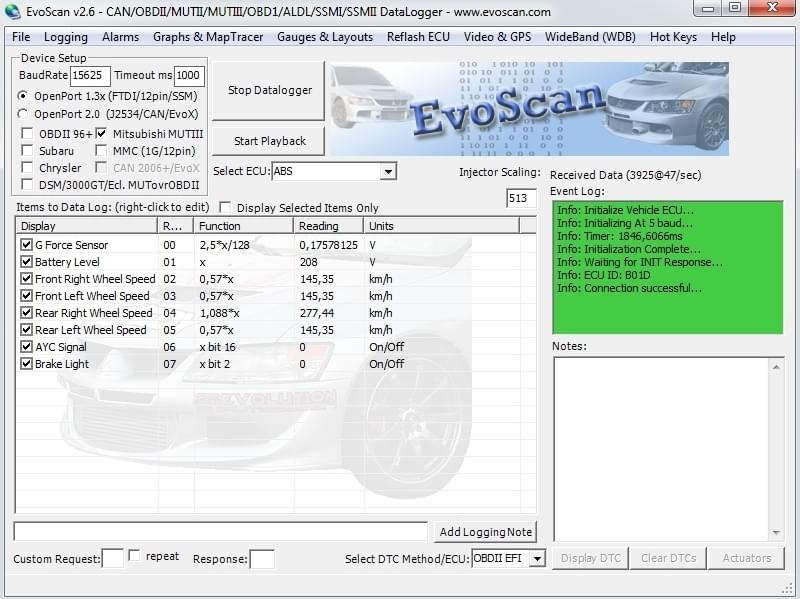Open Select DTC Method/ECU dropdown
800x599 pixels.
(537, 559)
